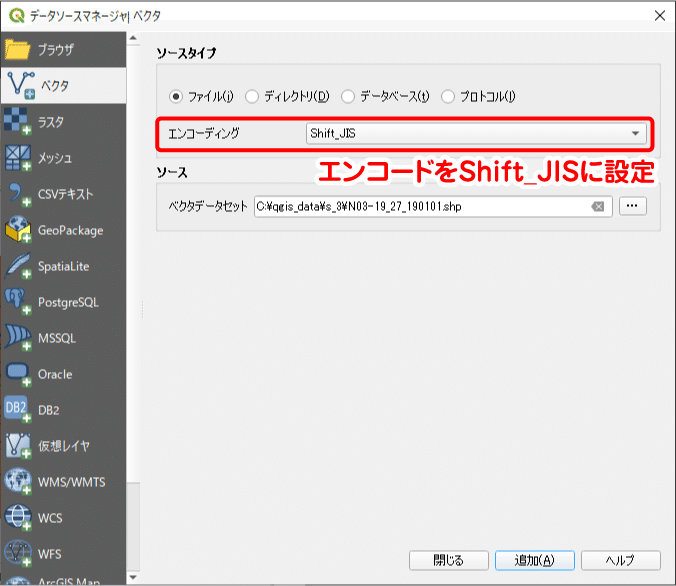Switch to the メッシュ tab label

pos(55,158)
